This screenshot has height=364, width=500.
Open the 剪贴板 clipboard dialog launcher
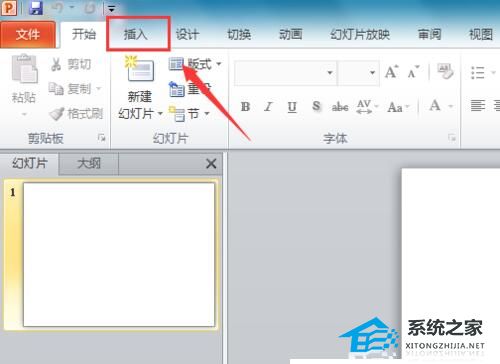[102, 137]
